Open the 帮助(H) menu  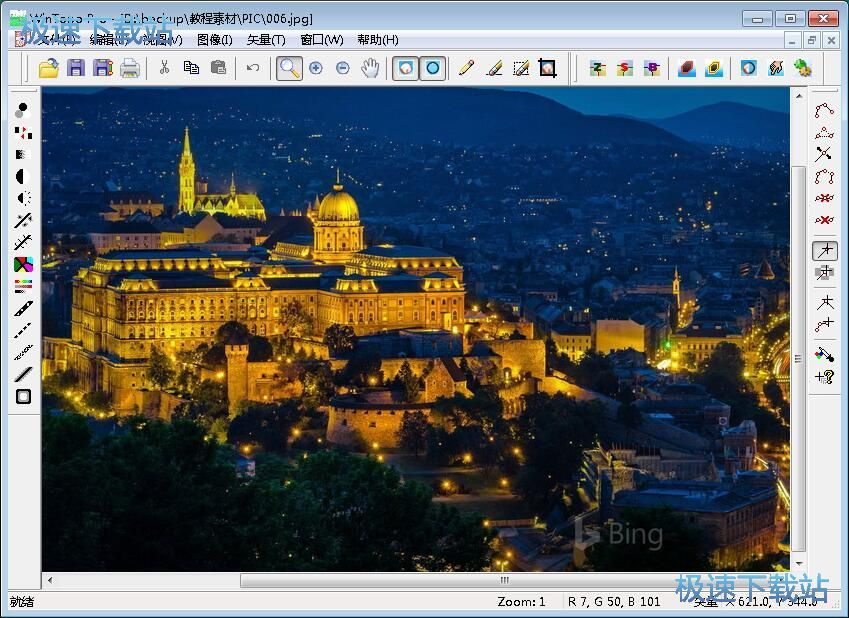(x=377, y=40)
